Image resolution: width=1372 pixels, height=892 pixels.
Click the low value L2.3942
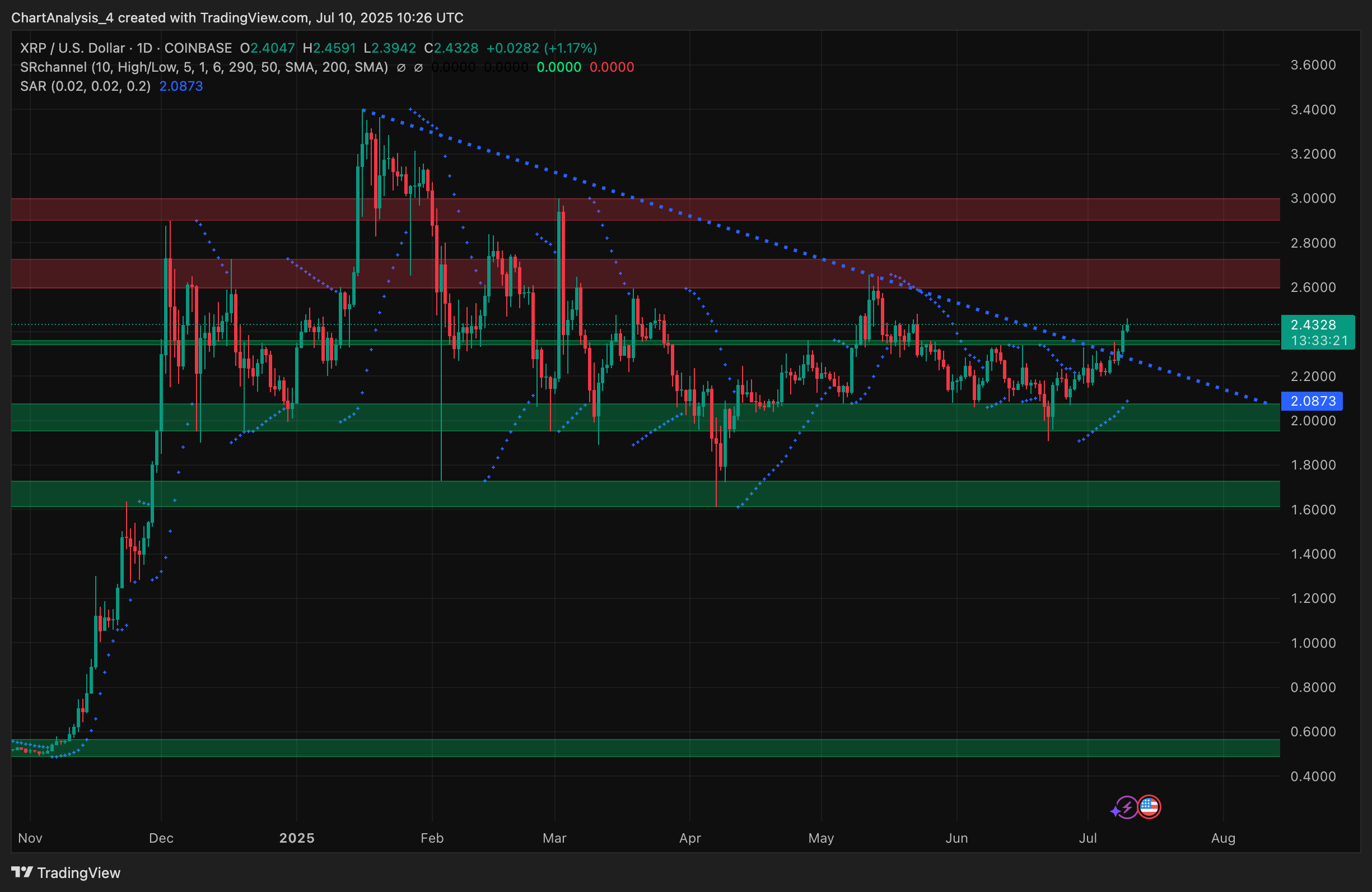click(x=390, y=48)
